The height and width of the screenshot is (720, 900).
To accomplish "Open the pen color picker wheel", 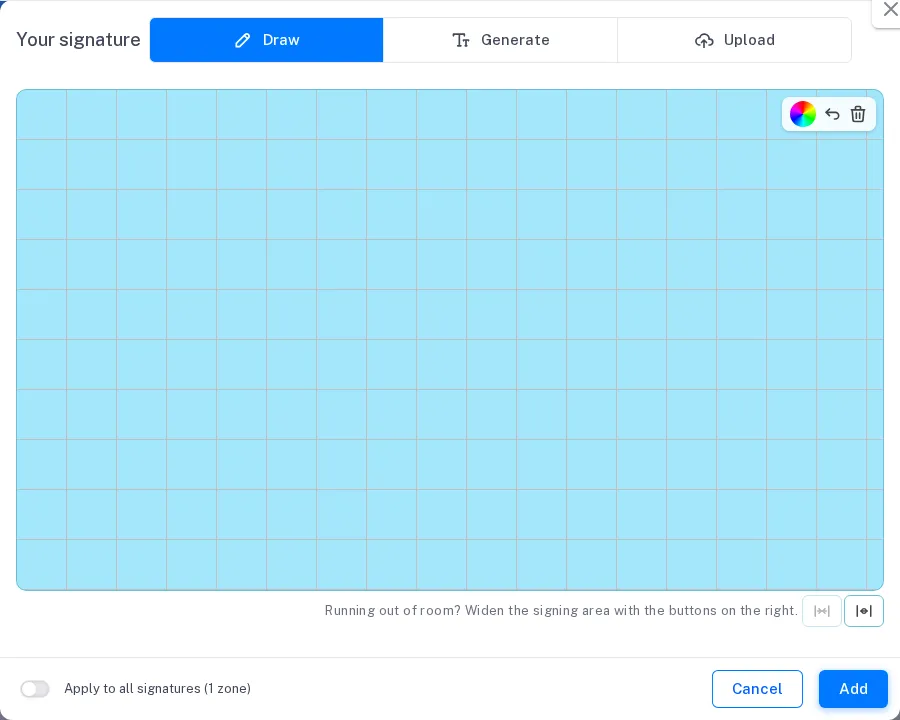I will coord(802,114).
